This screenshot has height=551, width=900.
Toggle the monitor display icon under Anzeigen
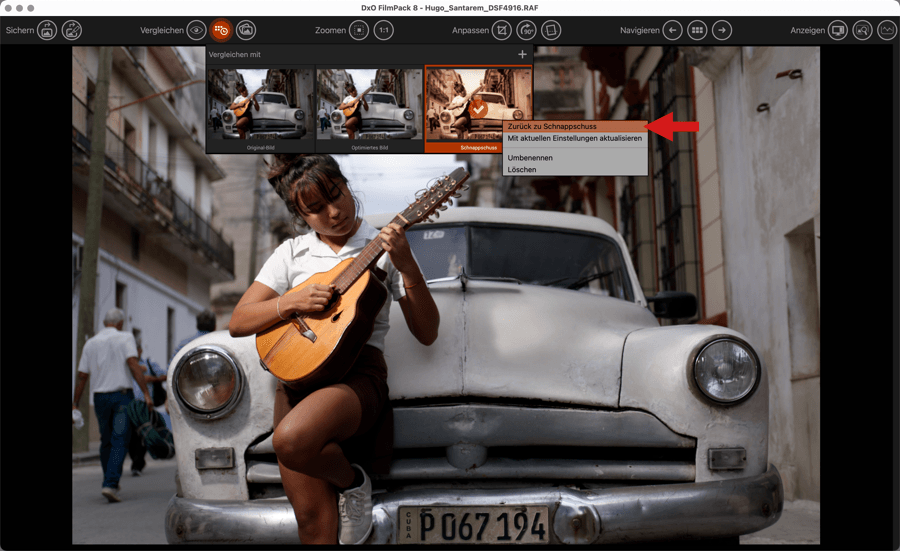click(837, 30)
